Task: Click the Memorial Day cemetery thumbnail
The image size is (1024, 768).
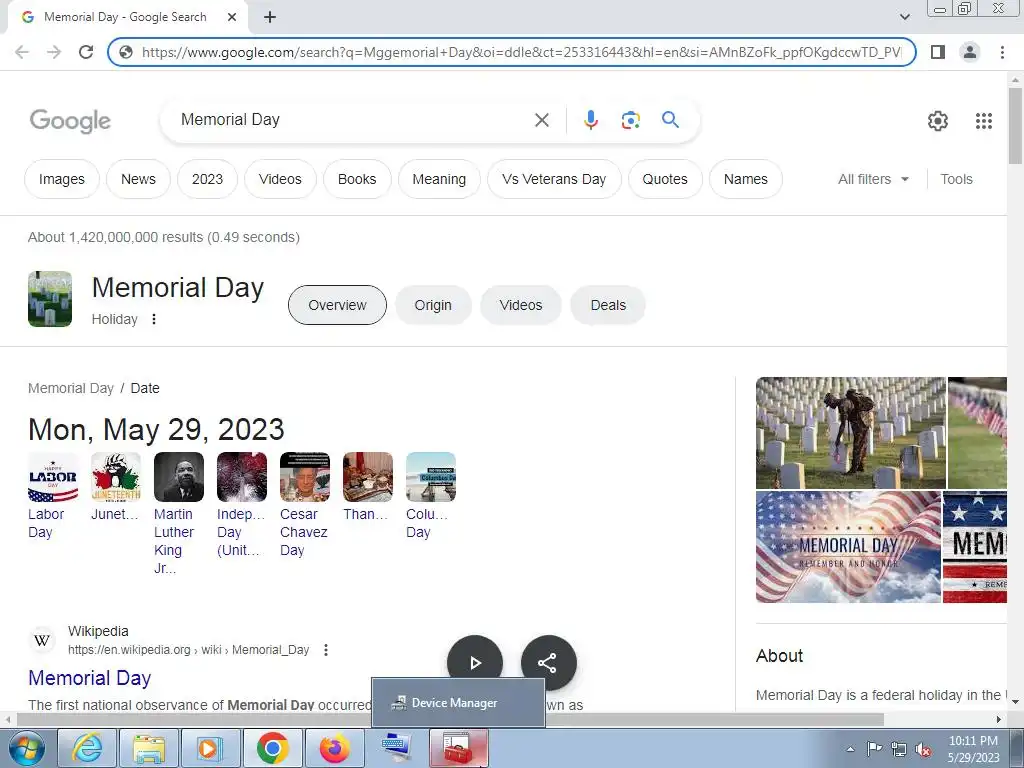Action: click(50, 299)
